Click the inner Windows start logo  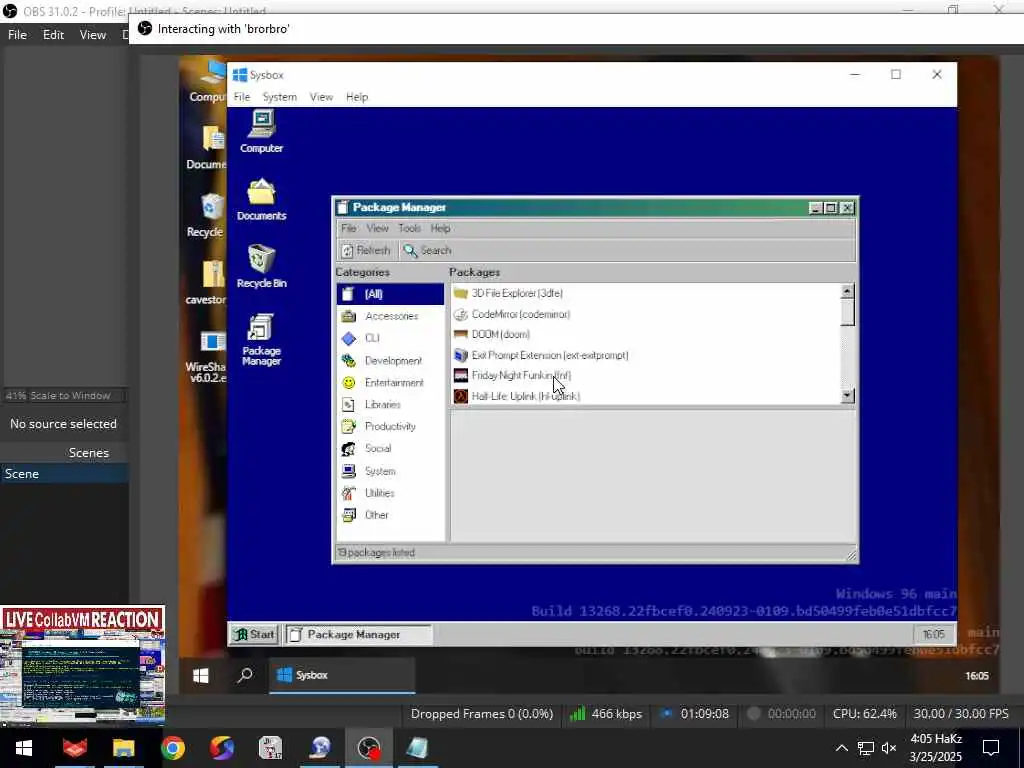tap(201, 675)
